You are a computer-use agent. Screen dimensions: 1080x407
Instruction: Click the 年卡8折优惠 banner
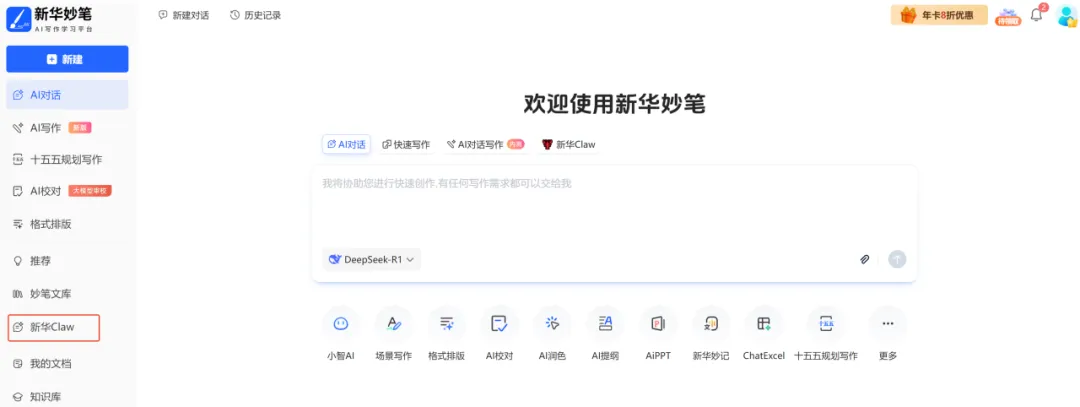click(939, 15)
